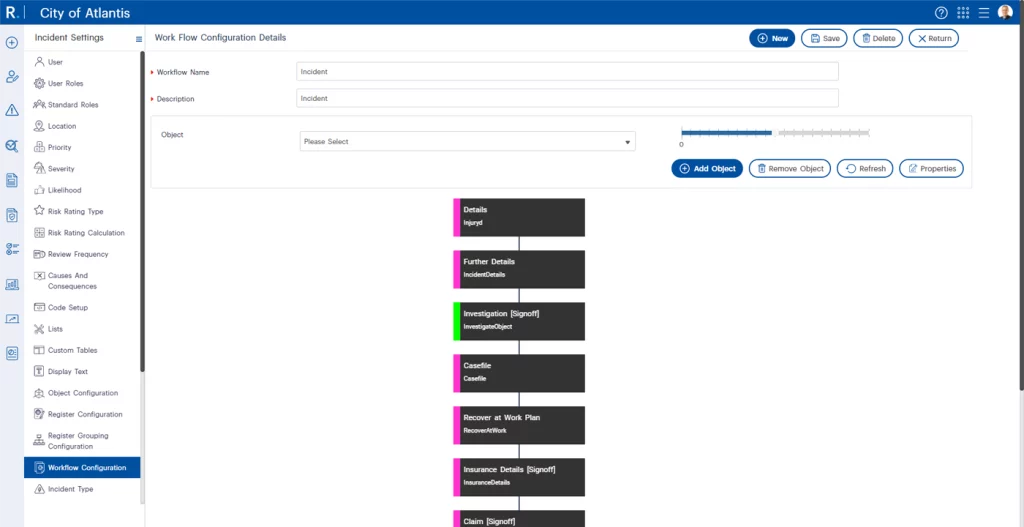Viewport: 1024px width, 527px height.
Task: Click the Remove Object button
Action: 790,169
